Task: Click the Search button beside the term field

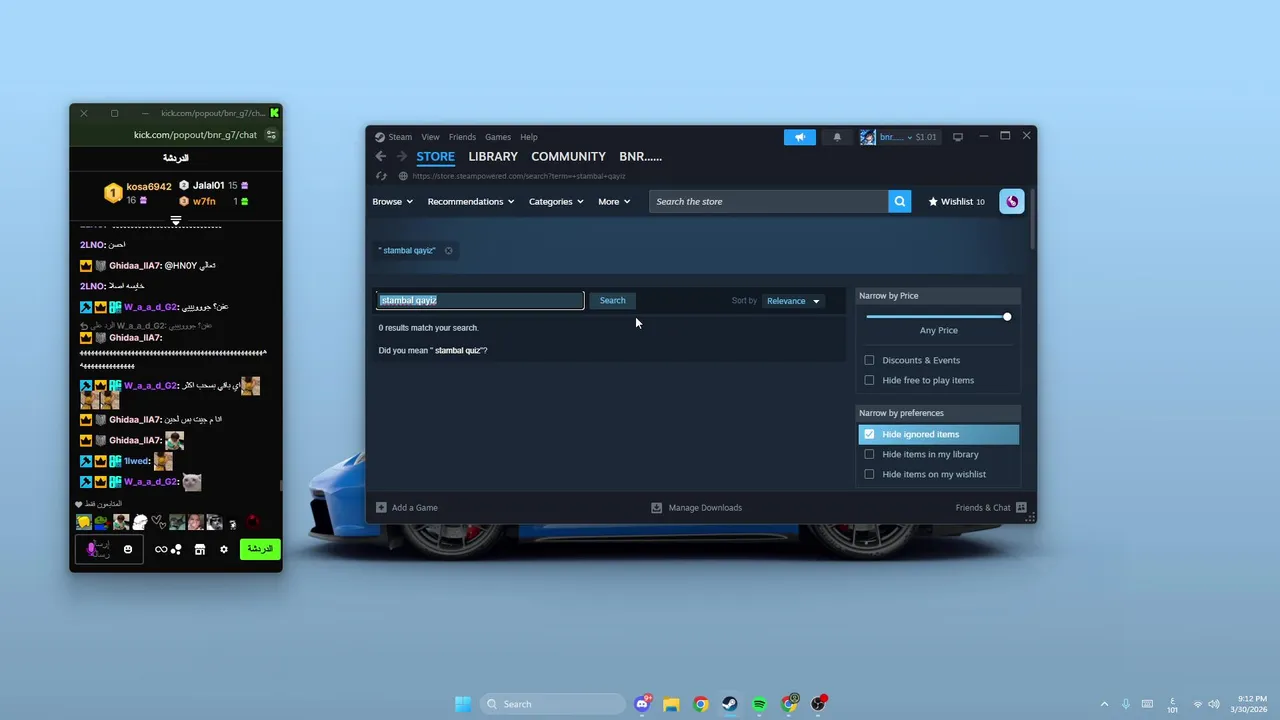Action: 612,300
